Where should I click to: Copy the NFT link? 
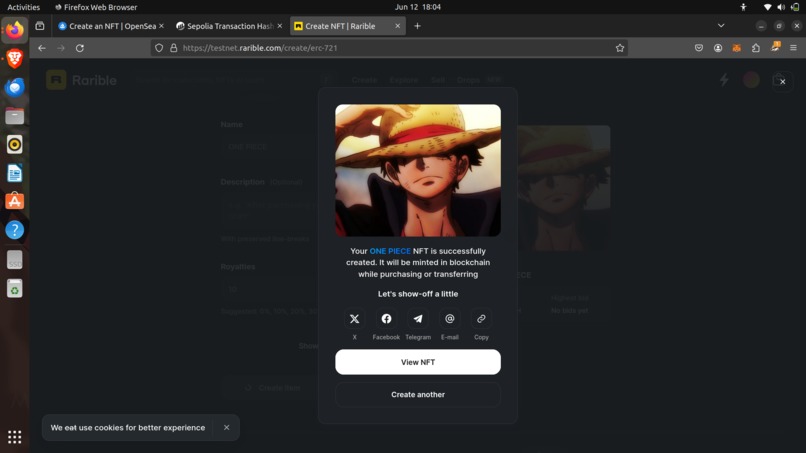pyautogui.click(x=481, y=319)
